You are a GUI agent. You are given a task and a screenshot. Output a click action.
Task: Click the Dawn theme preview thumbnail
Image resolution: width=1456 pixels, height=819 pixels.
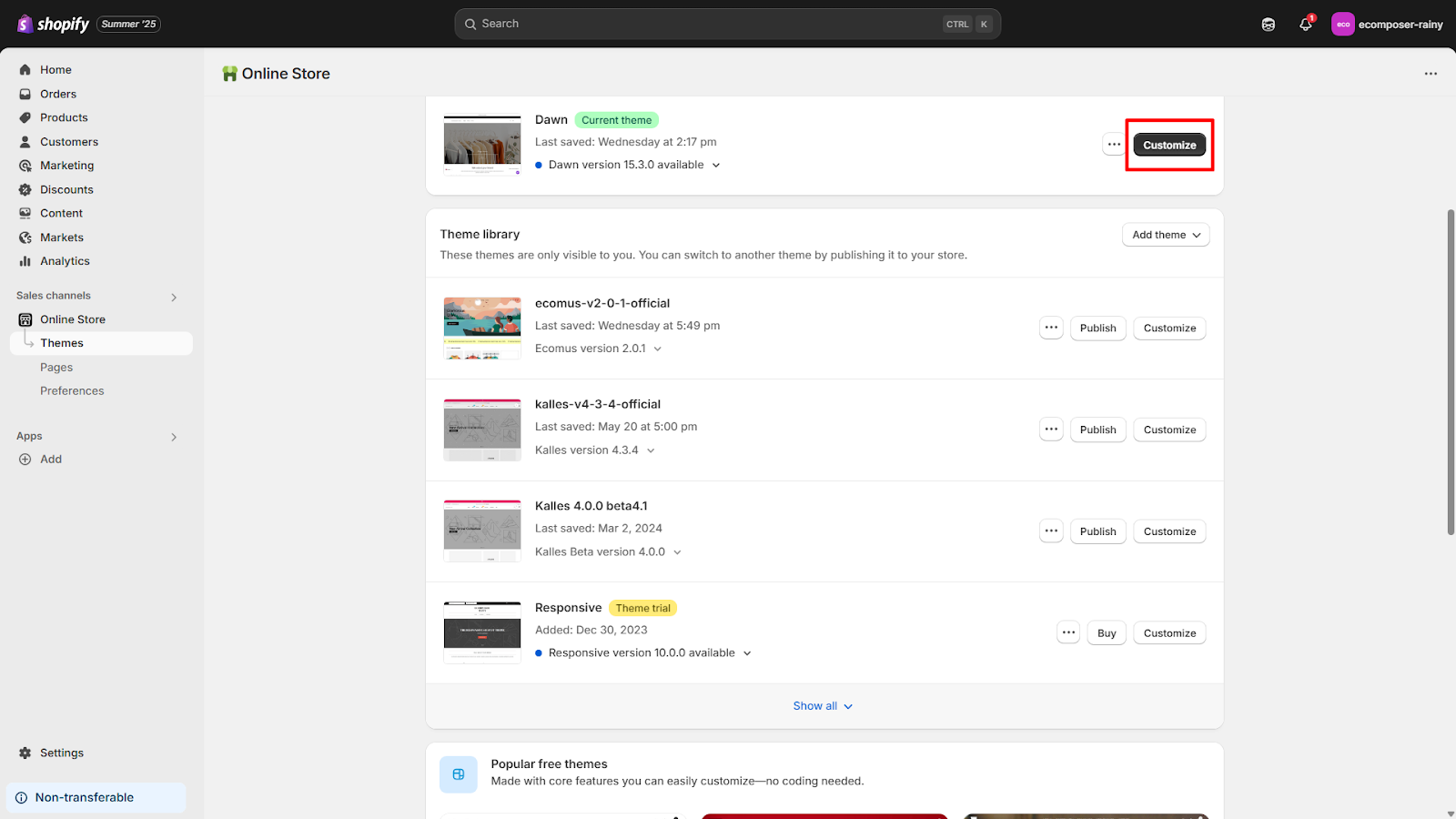tap(482, 145)
